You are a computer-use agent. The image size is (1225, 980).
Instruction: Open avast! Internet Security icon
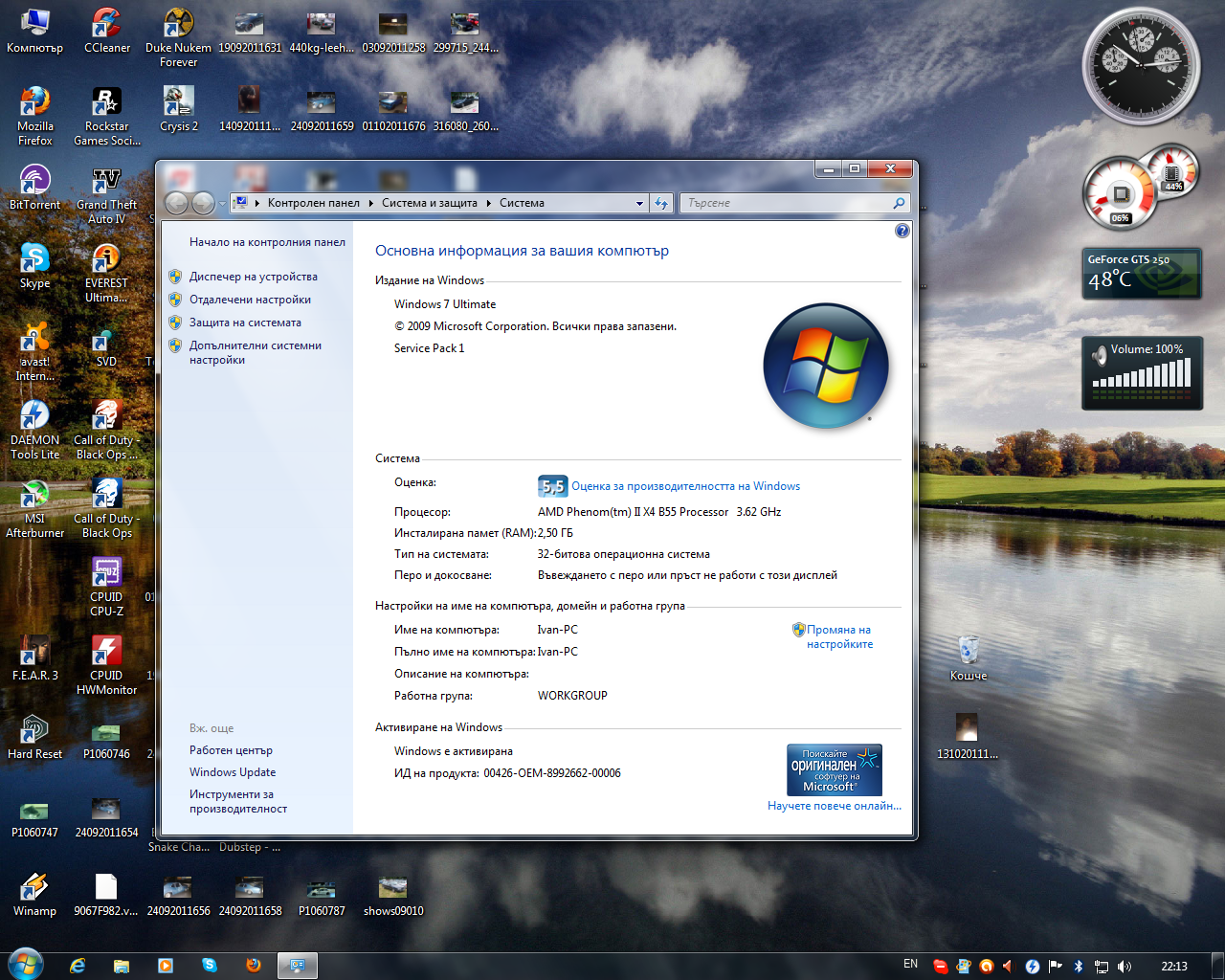tap(34, 351)
